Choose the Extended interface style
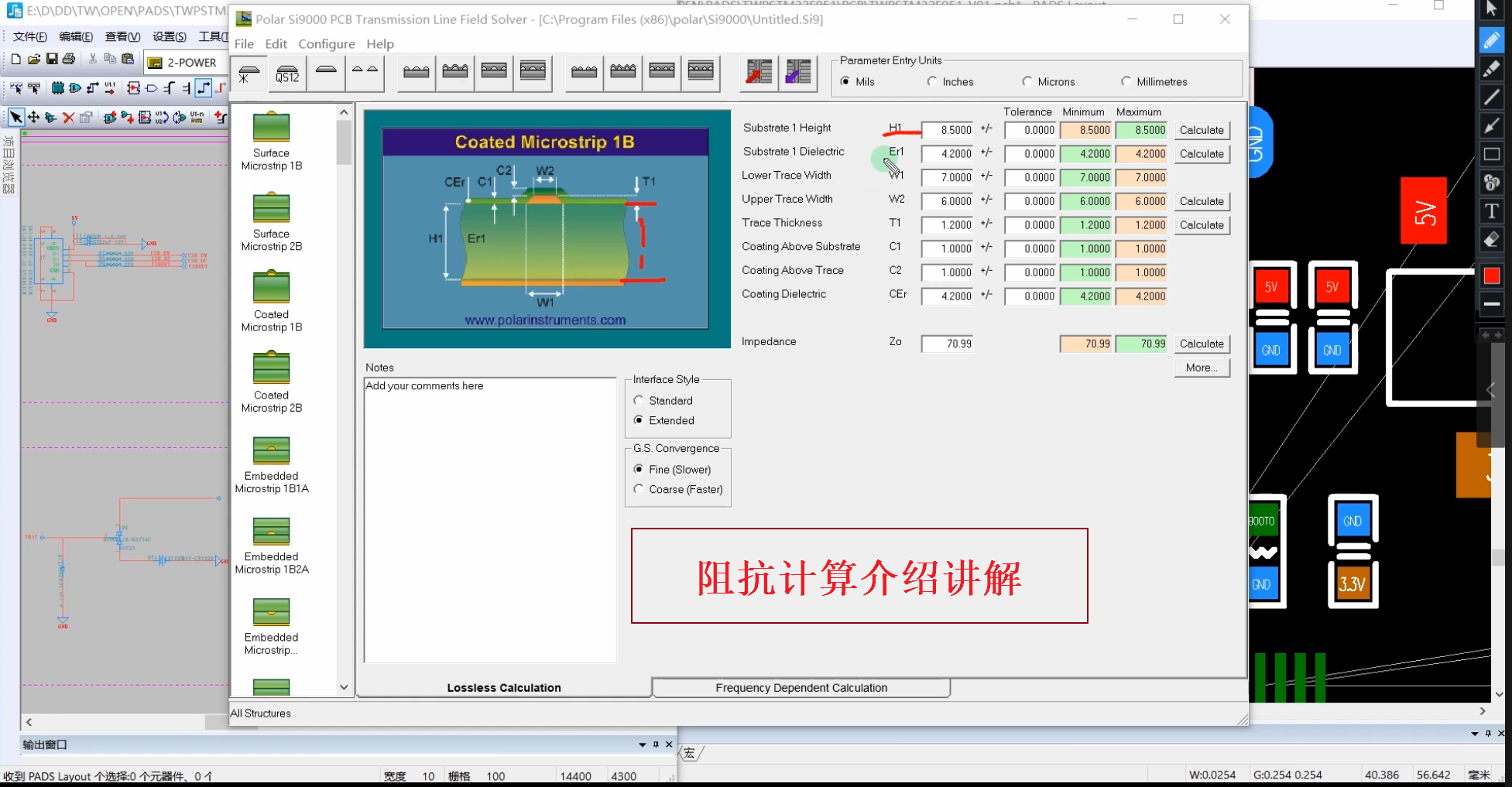 (x=639, y=420)
